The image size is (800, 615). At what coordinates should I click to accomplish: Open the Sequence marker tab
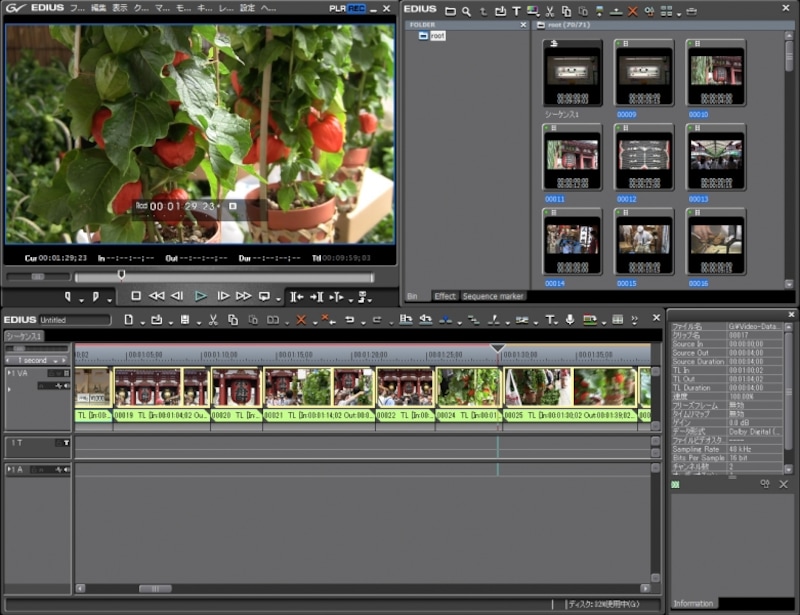[493, 297]
